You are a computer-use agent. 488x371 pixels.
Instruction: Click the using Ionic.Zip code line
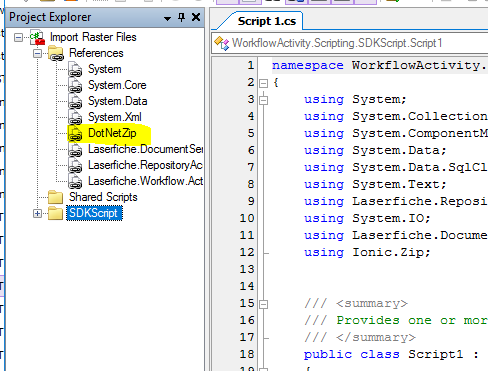(367, 252)
